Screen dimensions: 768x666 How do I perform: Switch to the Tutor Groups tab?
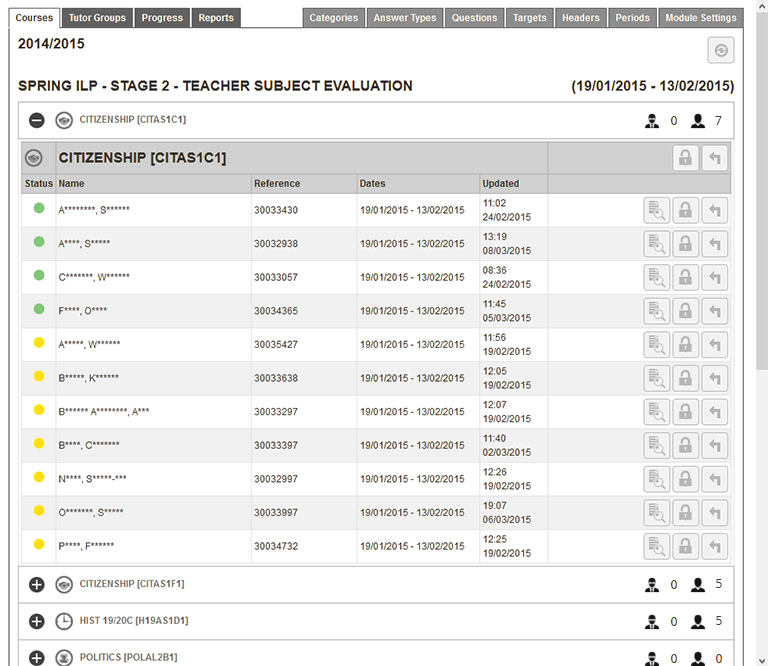[97, 18]
